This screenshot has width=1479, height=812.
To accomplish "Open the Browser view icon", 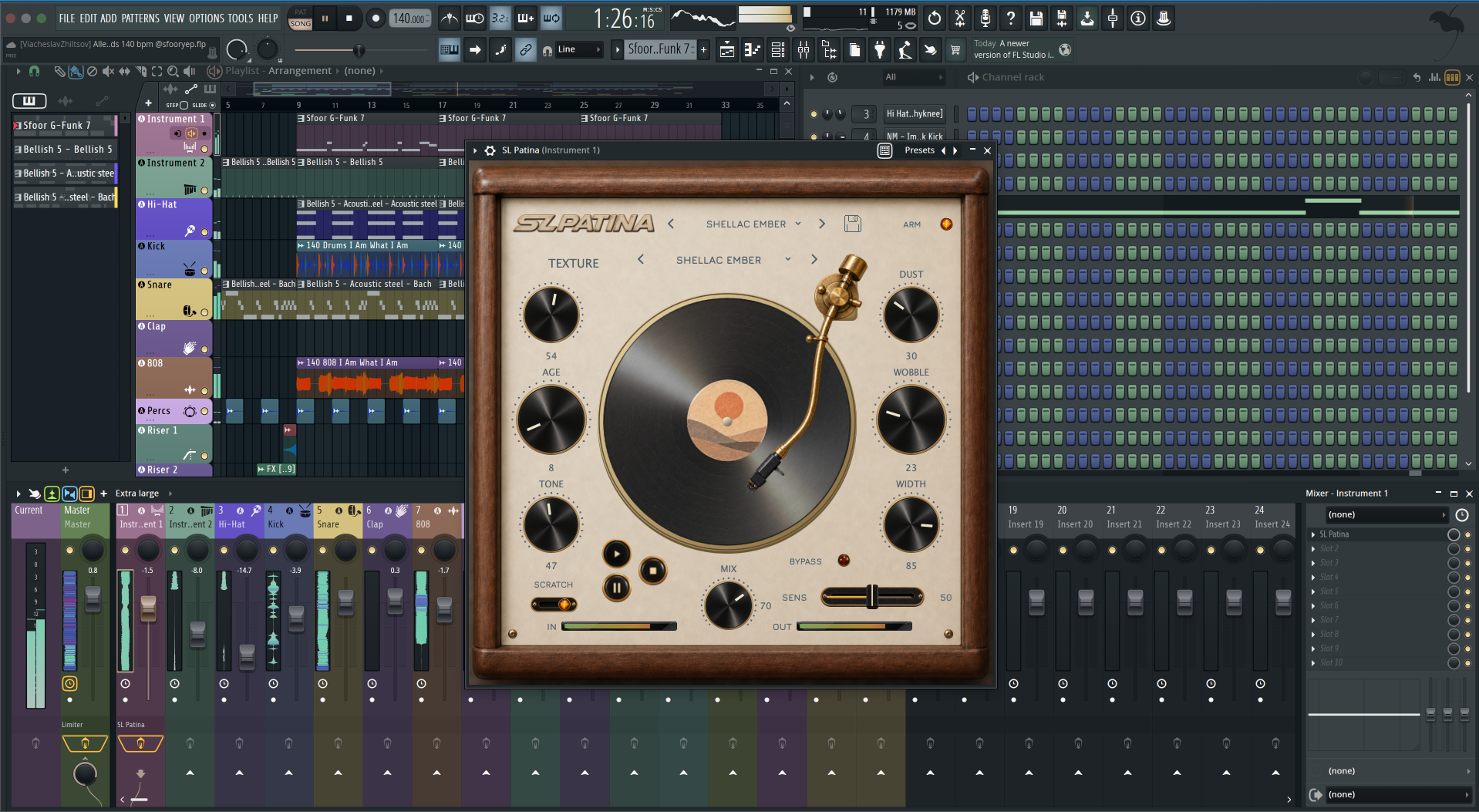I will (829, 50).
